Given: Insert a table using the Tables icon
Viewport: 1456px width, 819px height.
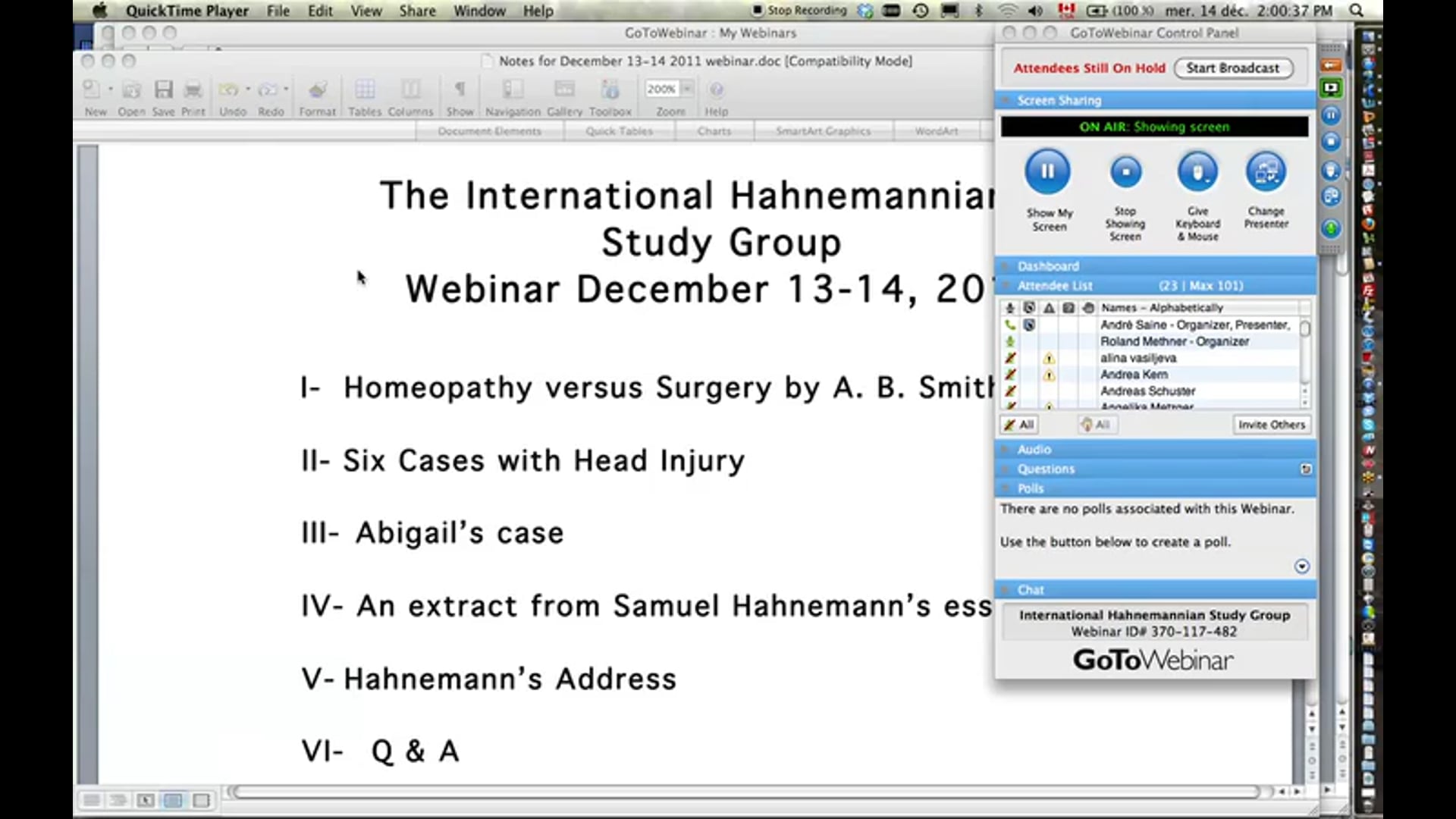Looking at the screenshot, I should (x=365, y=89).
